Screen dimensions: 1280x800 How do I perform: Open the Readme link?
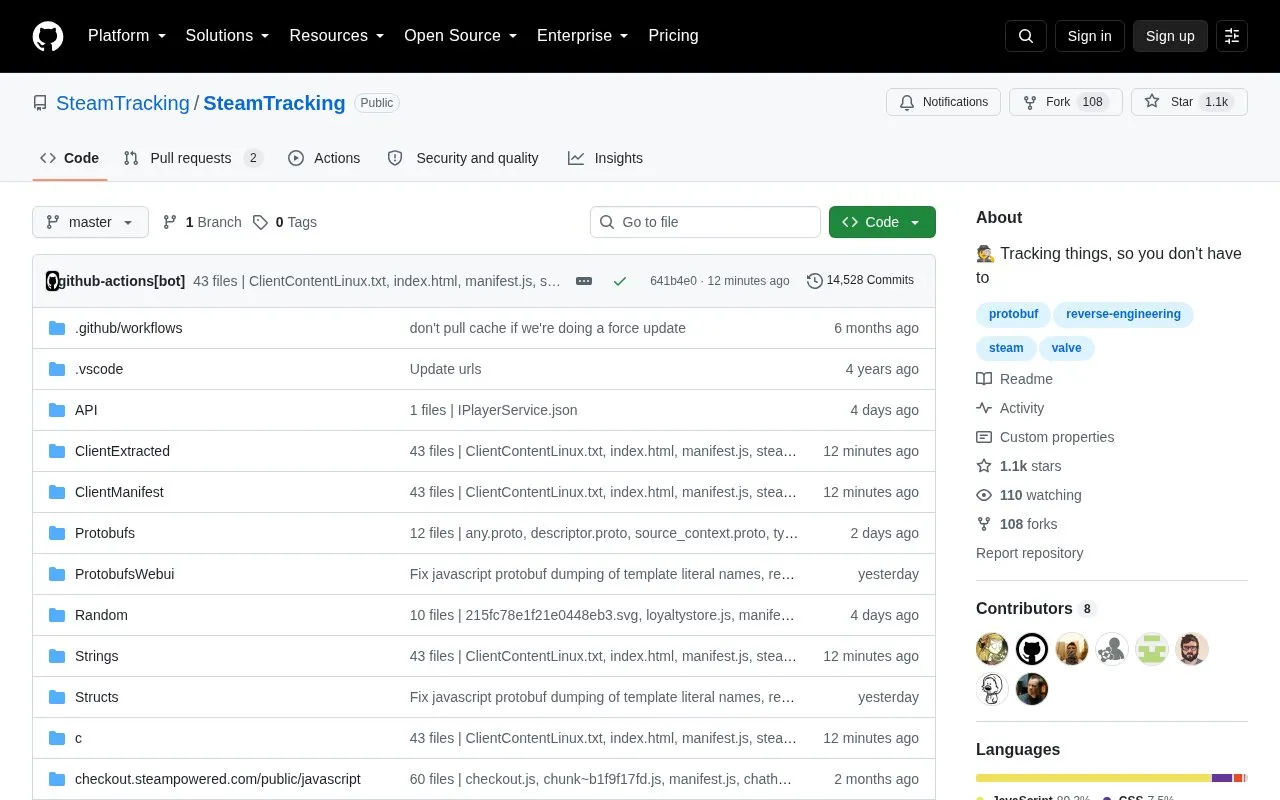point(1015,379)
